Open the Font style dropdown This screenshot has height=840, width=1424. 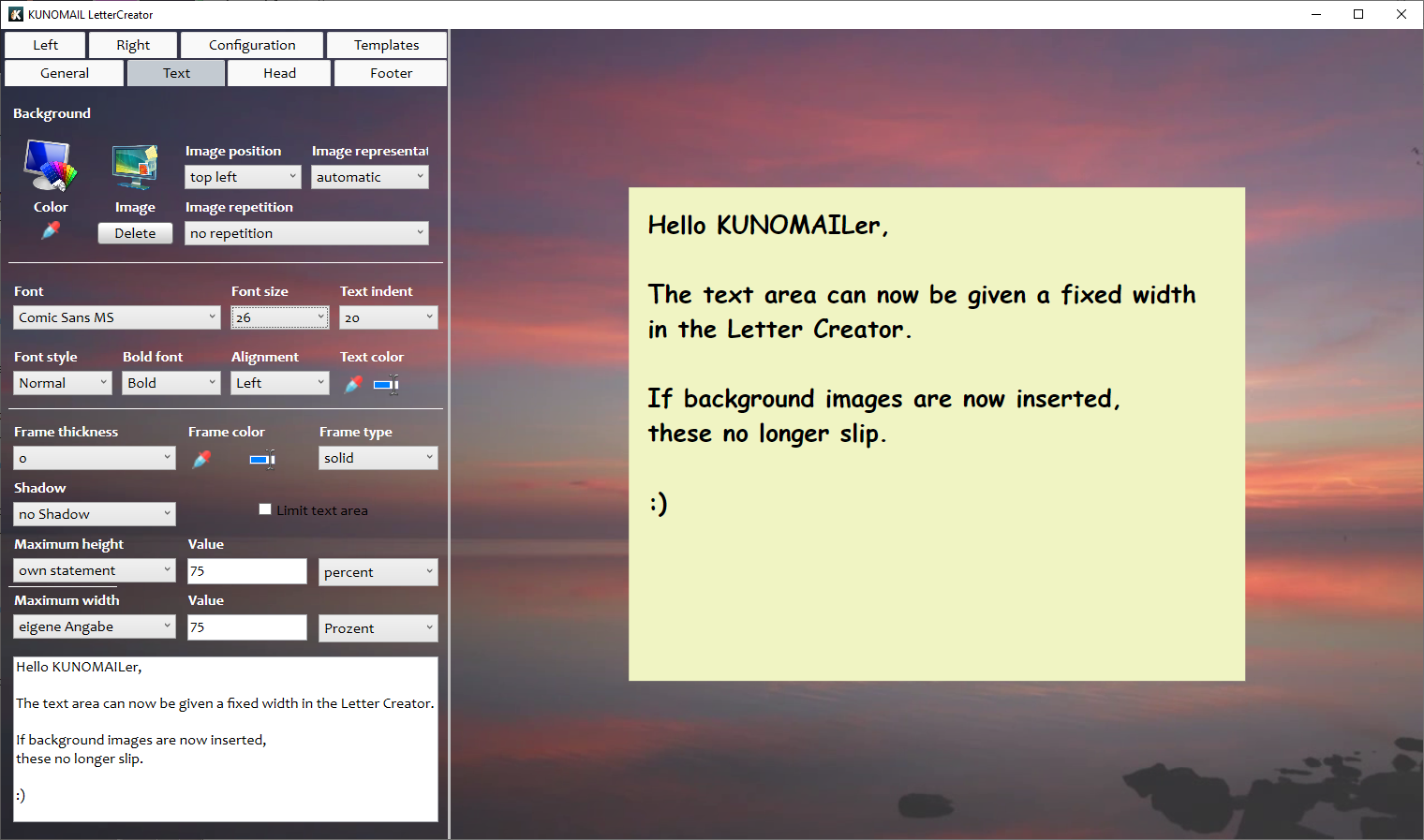(x=63, y=383)
